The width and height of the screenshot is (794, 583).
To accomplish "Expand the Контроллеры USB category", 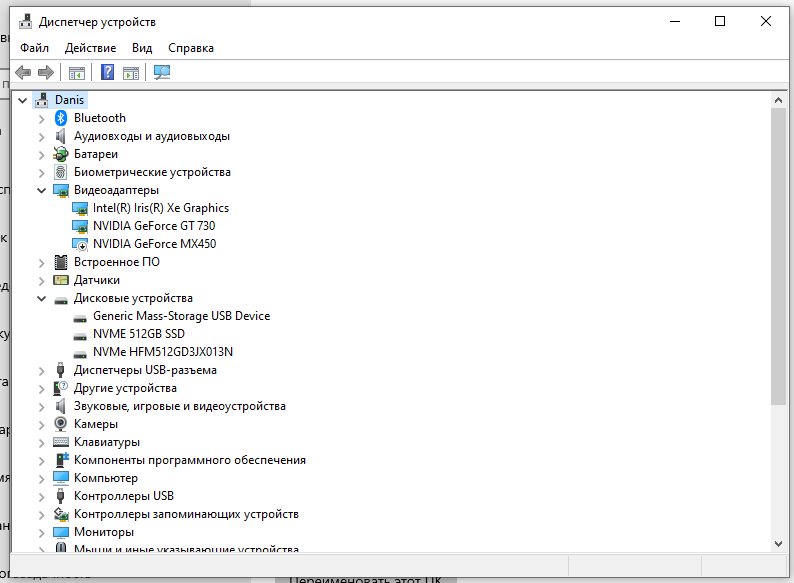I will (42, 496).
